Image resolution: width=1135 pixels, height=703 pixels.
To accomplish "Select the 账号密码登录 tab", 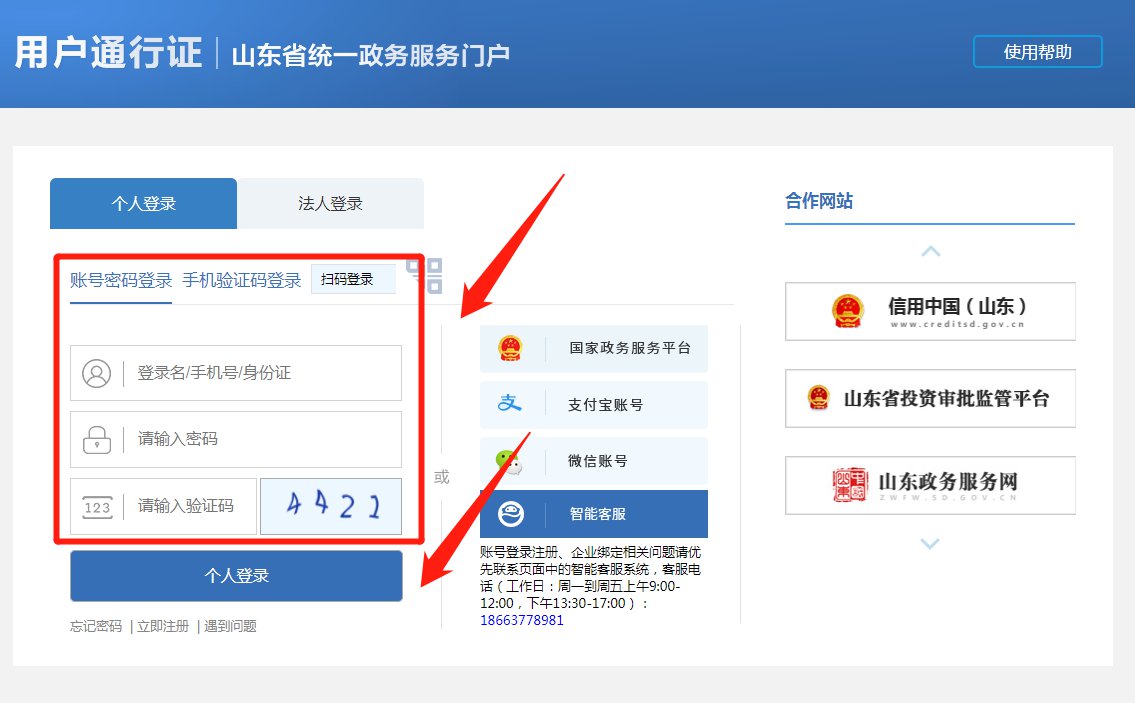I will [x=121, y=280].
